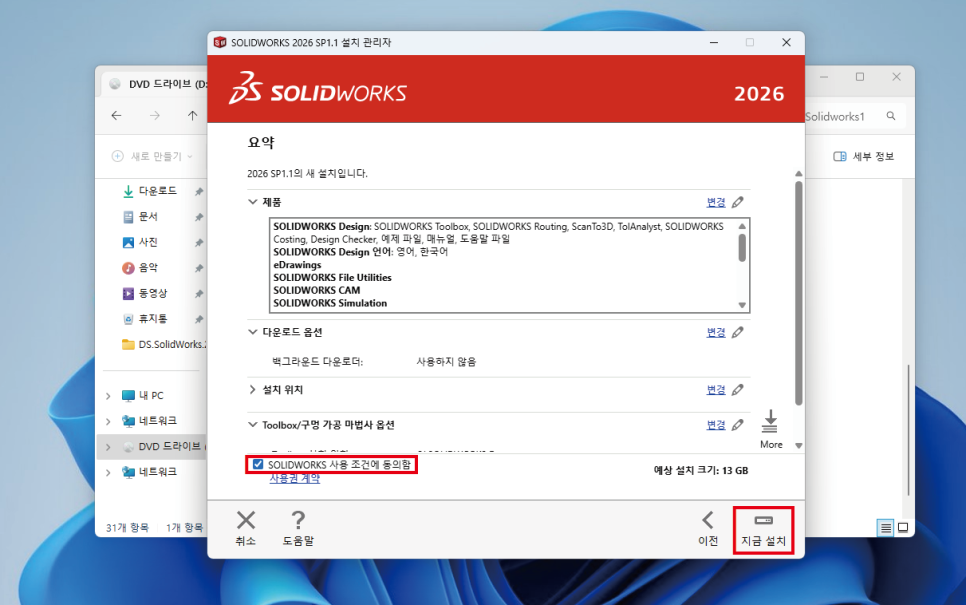Click 예상 설치 크기: 13 GB text
Screen dimensions: 966x605
[x=701, y=471]
